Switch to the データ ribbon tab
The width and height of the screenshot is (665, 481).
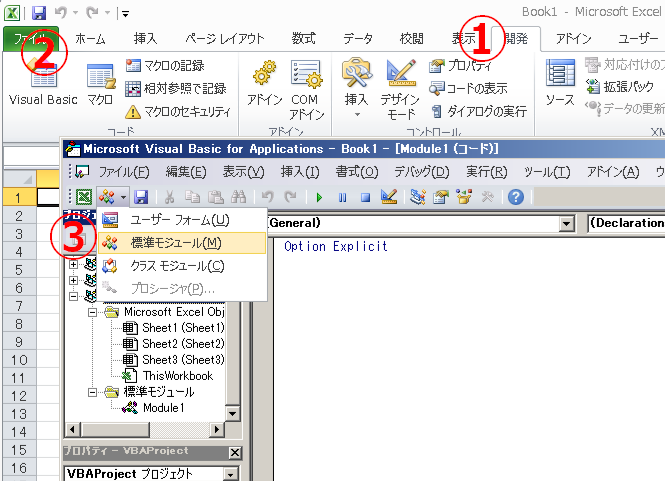(x=358, y=39)
